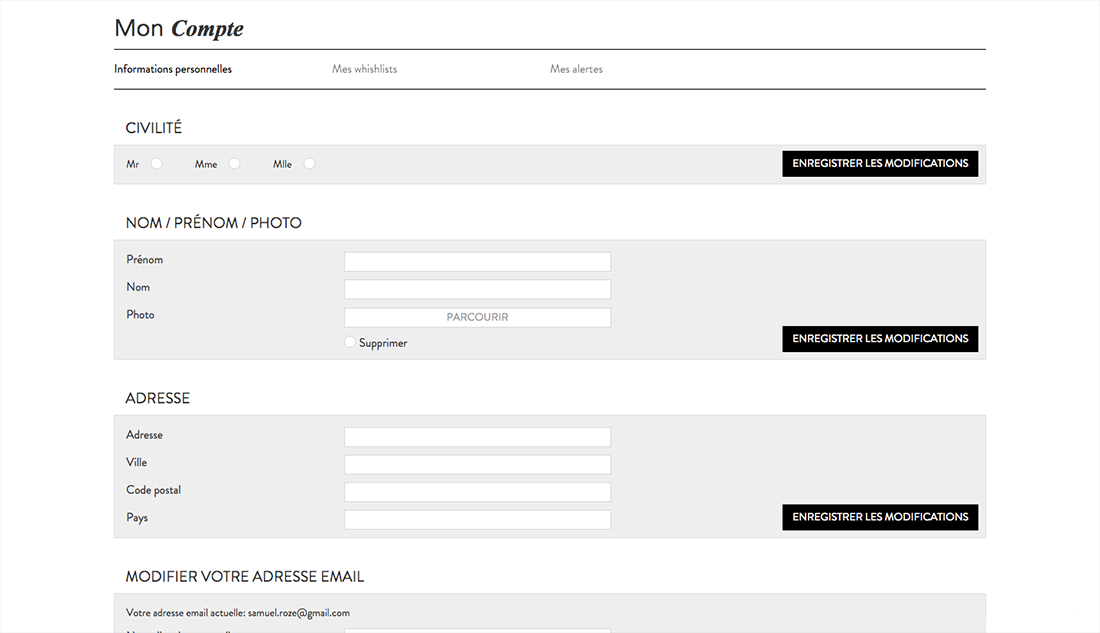Click the Civilité section heading
This screenshot has width=1100, height=633.
(x=154, y=128)
